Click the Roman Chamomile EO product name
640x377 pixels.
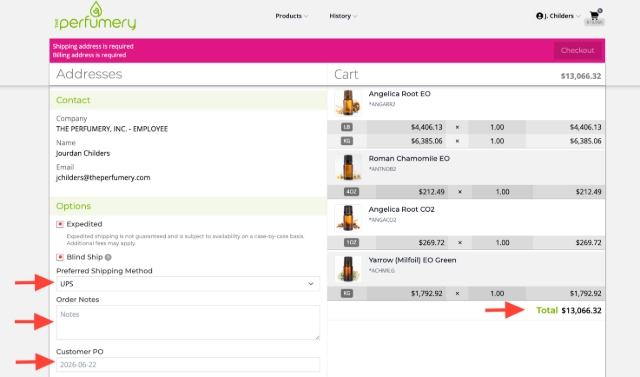pos(409,158)
